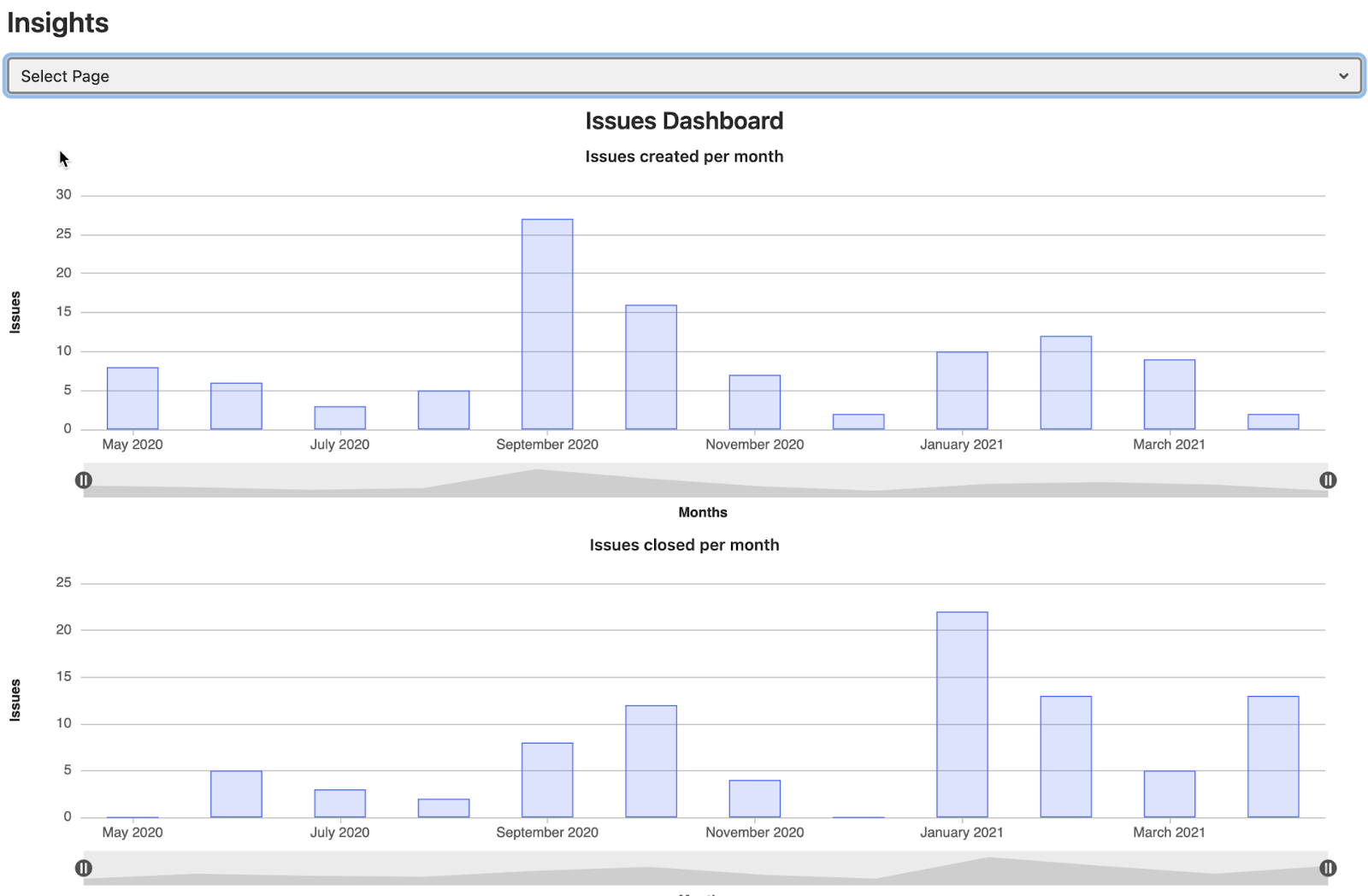Click the March 2021 bar in created chart

pos(1170,394)
